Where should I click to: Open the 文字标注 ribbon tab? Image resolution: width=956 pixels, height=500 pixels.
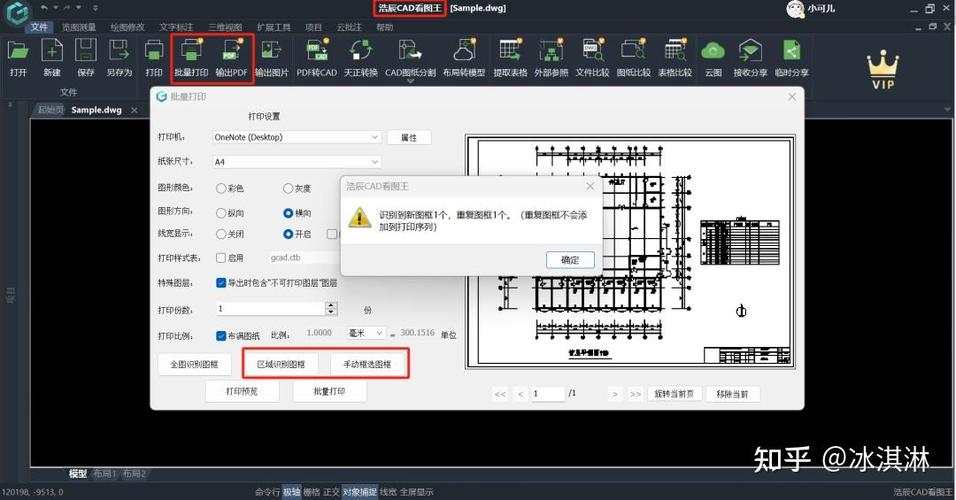[x=176, y=27]
